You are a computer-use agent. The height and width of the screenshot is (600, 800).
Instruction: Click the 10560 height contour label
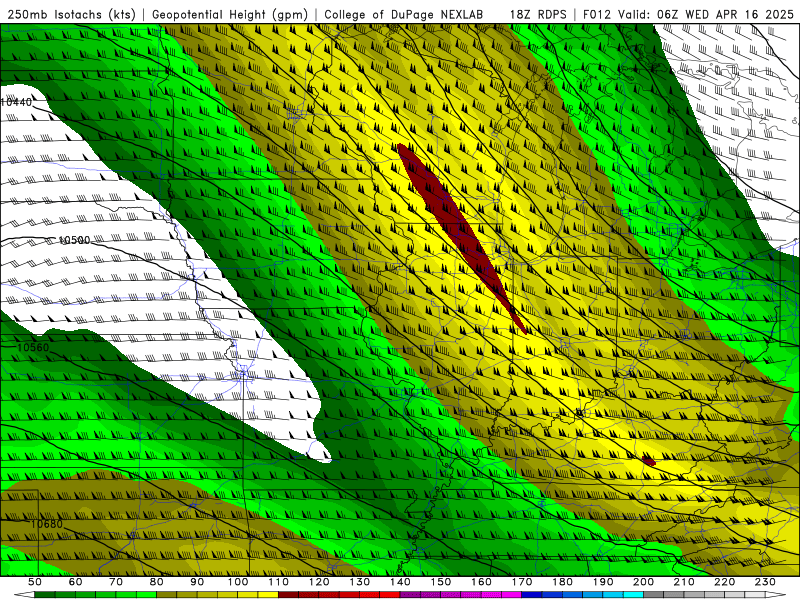point(33,347)
